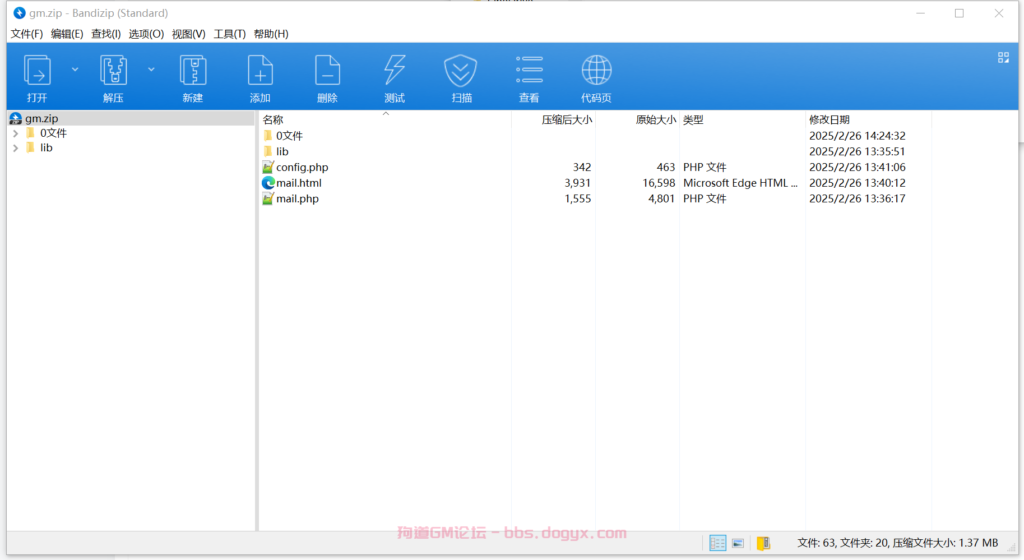Click the 解压 (Extract) toolbar icon
The width and height of the screenshot is (1024, 560).
[113, 71]
